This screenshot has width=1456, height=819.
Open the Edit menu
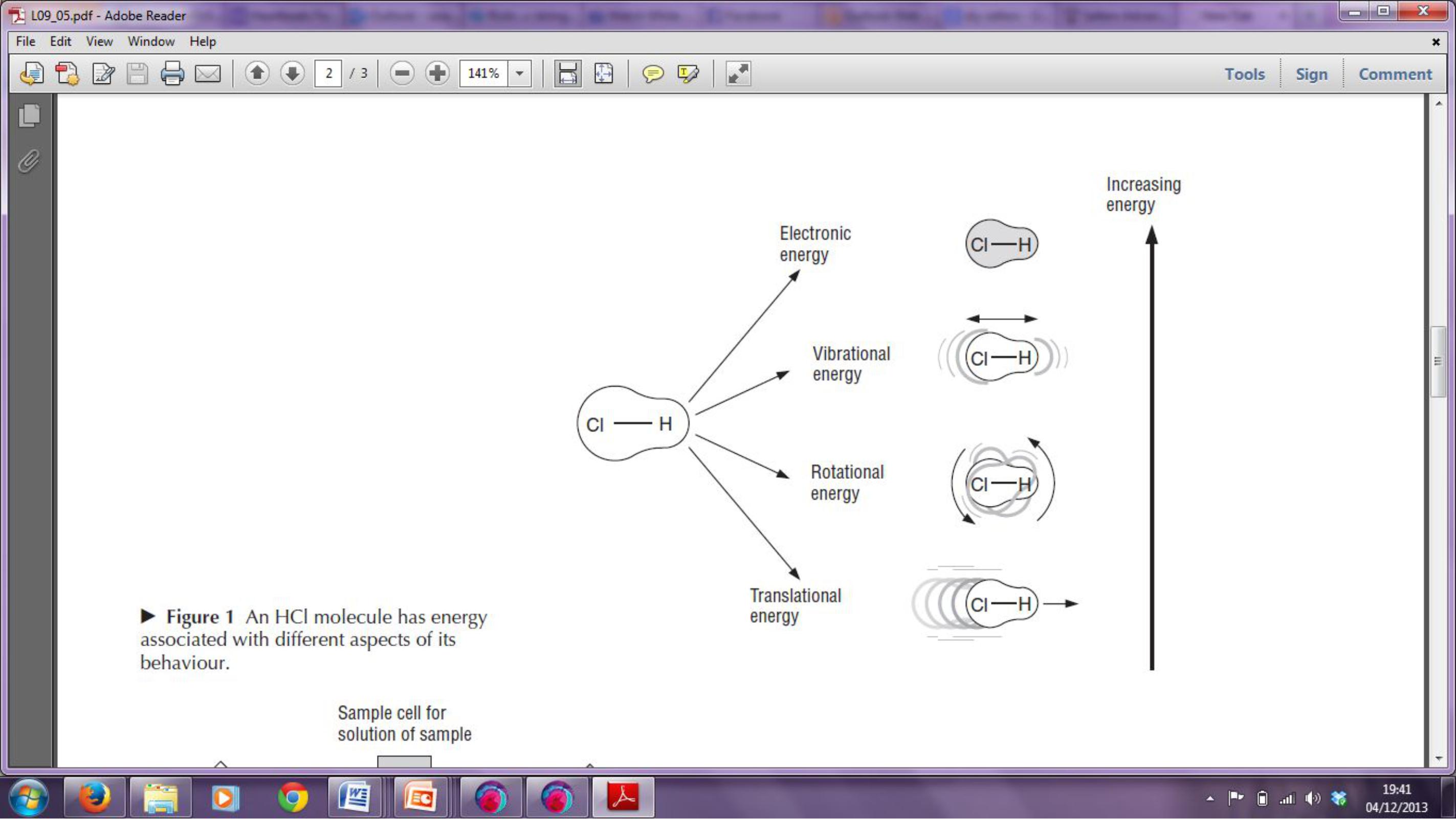click(60, 41)
